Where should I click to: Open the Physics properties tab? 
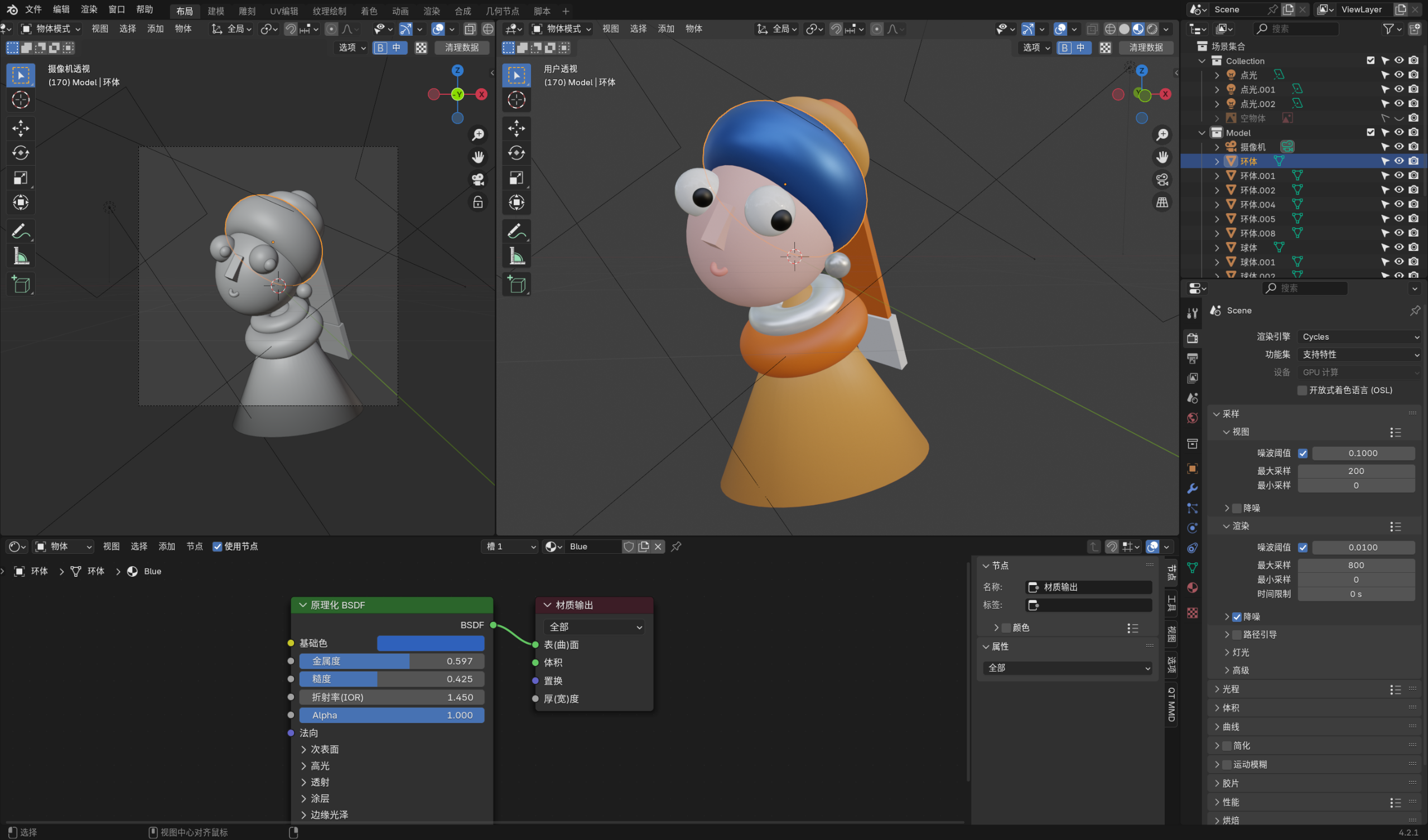(1192, 528)
